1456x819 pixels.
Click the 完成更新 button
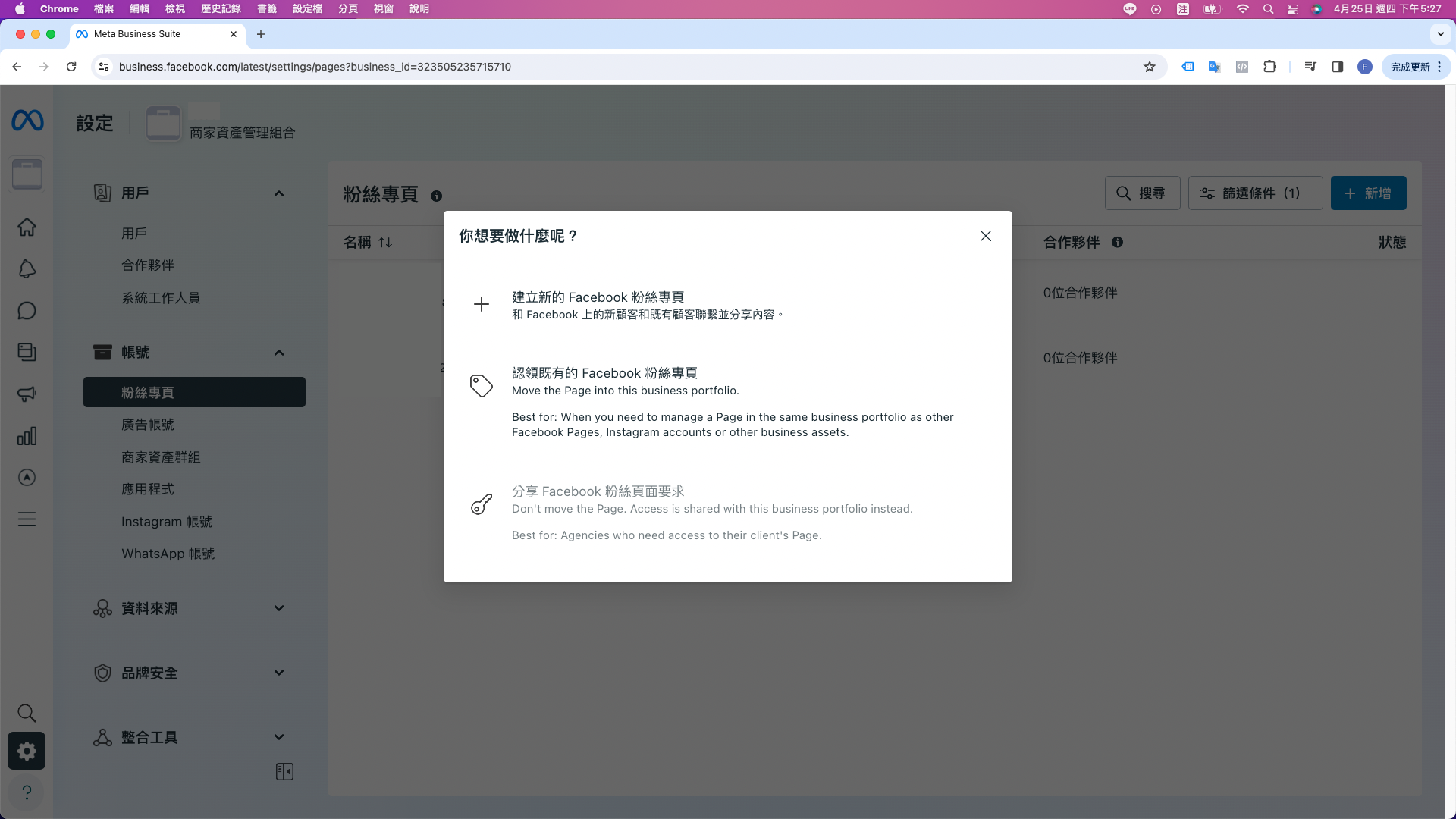click(1416, 67)
